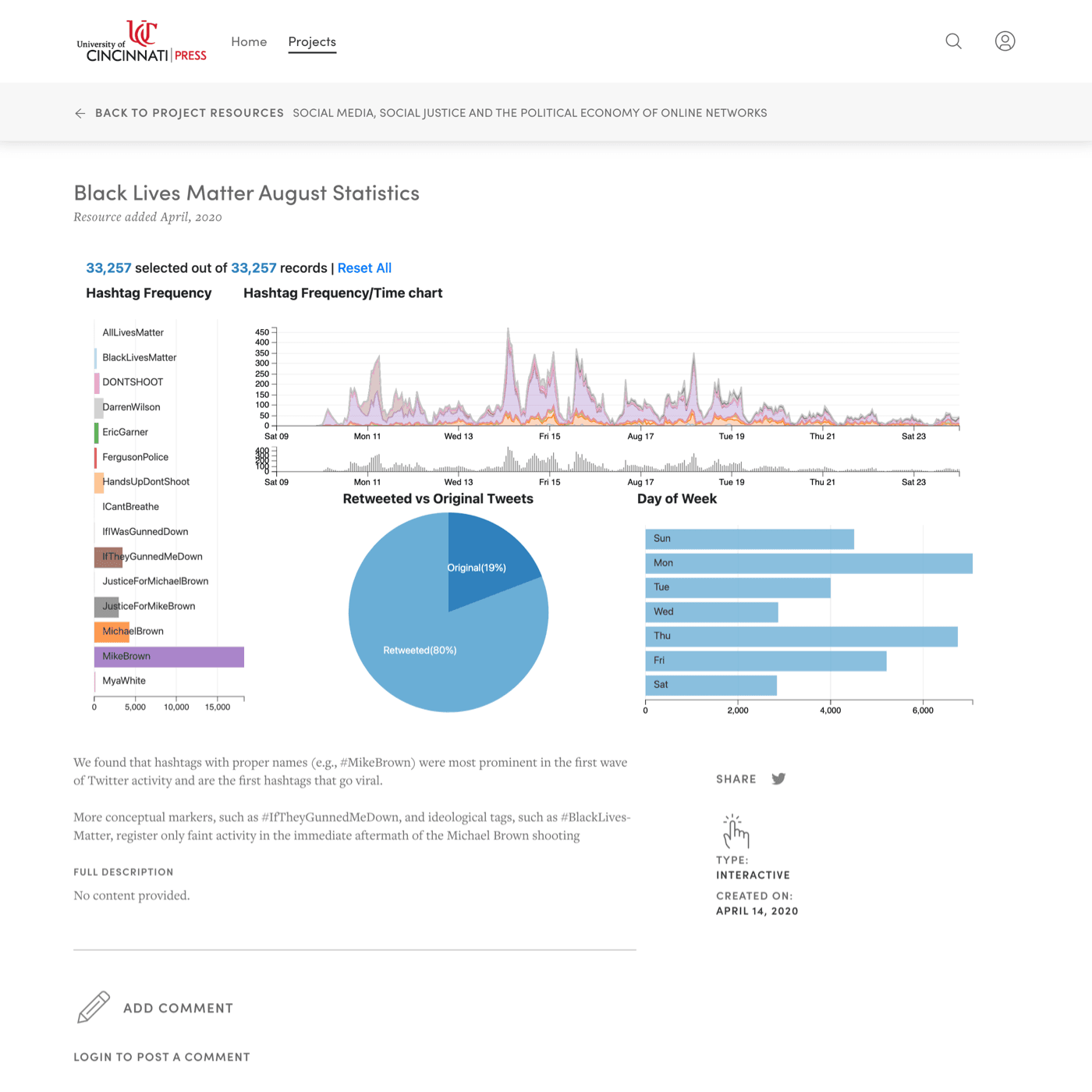Click Login to Post a Comment
Viewport: 1092px width, 1092px height.
161,1057
